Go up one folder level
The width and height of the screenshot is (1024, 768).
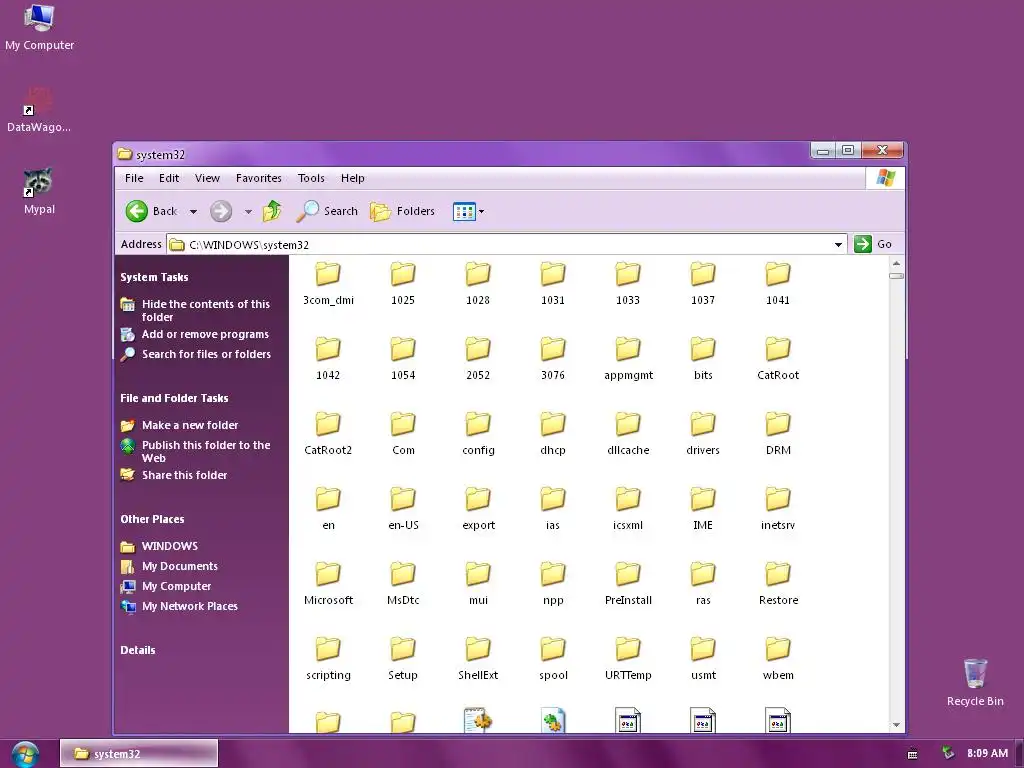click(272, 211)
